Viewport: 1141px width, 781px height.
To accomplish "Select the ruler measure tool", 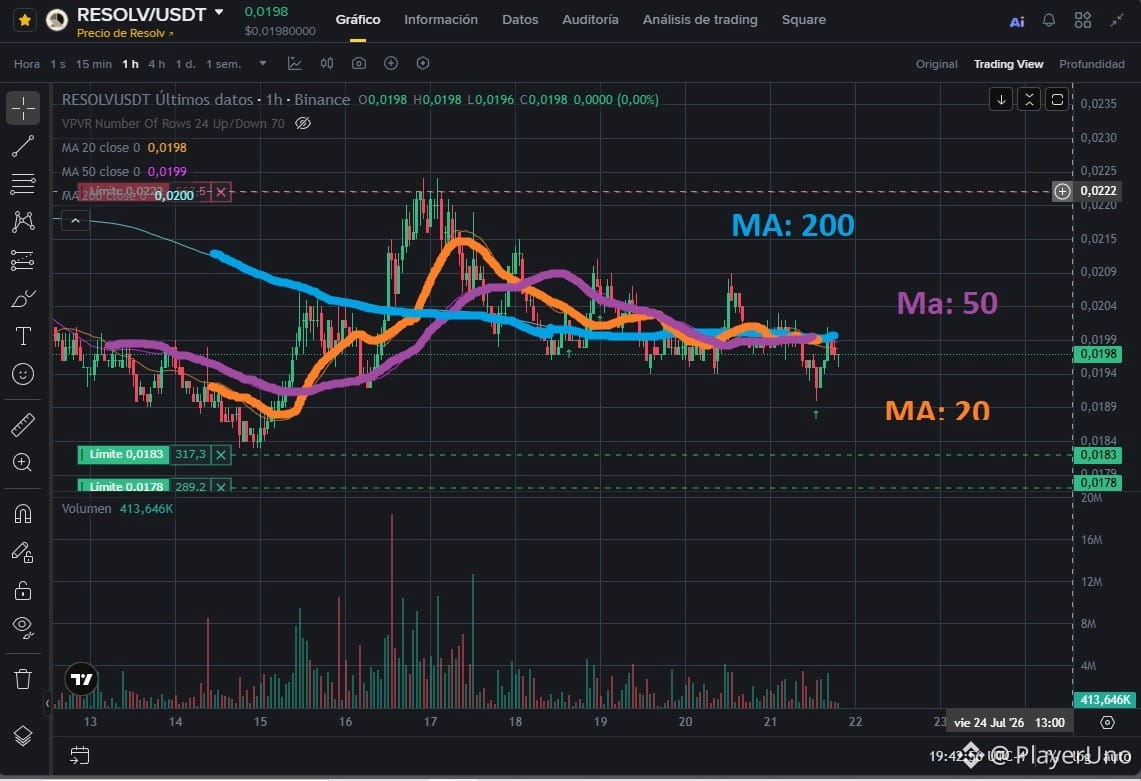I will pos(23,424).
